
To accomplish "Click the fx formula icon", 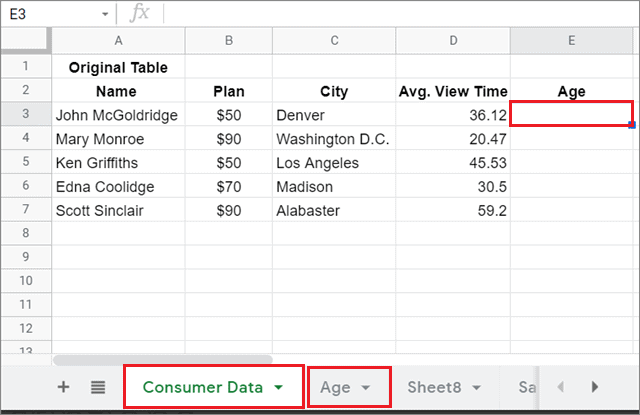I will (x=140, y=13).
